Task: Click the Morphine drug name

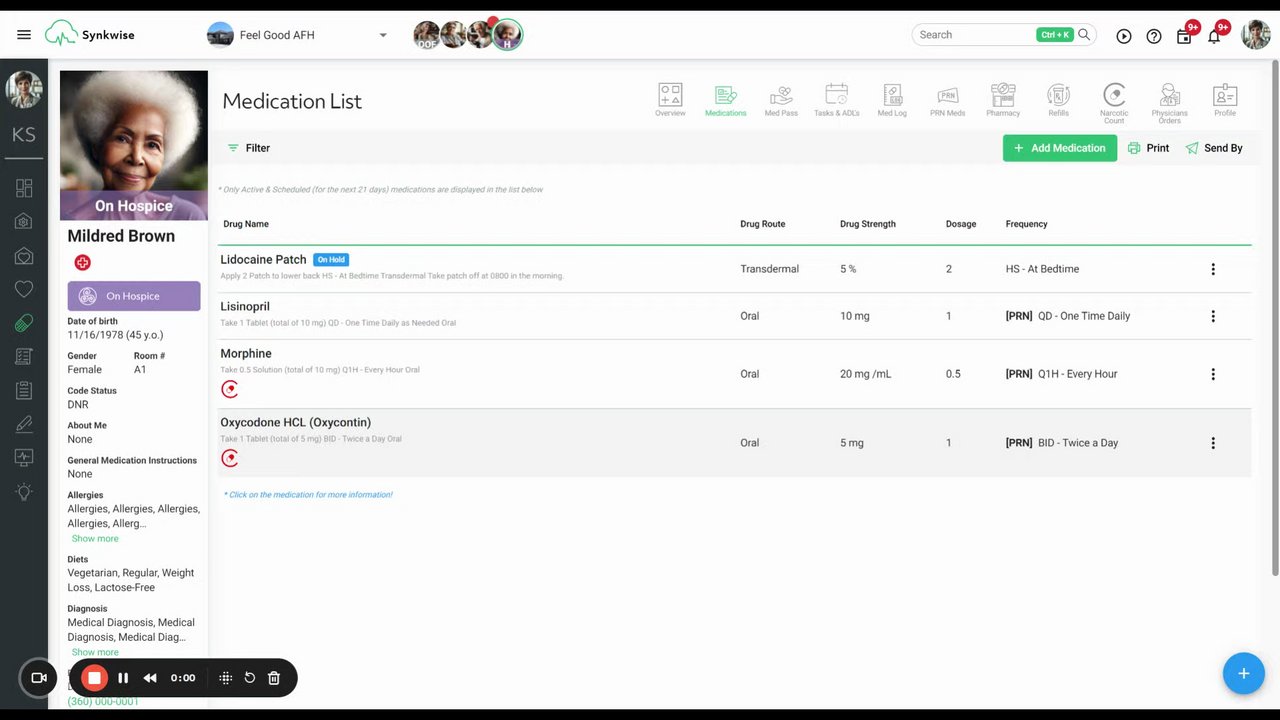Action: click(x=246, y=354)
